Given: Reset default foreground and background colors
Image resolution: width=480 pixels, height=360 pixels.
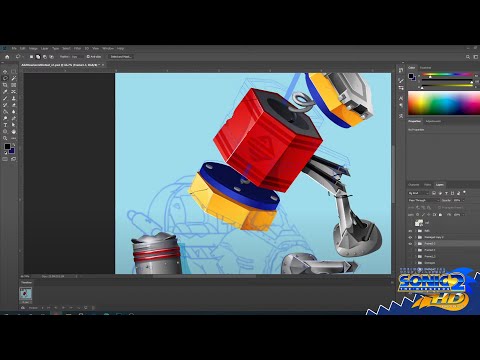Looking at the screenshot, I should 5,153.
